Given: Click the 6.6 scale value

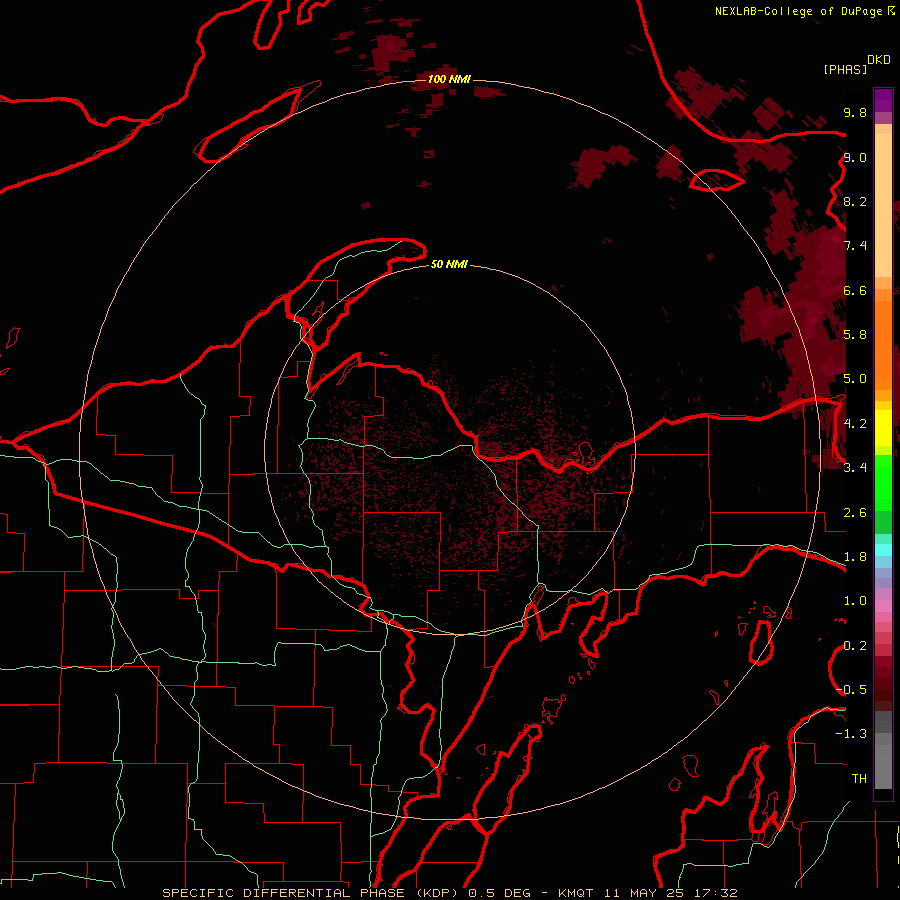Looking at the screenshot, I should coord(855,290).
